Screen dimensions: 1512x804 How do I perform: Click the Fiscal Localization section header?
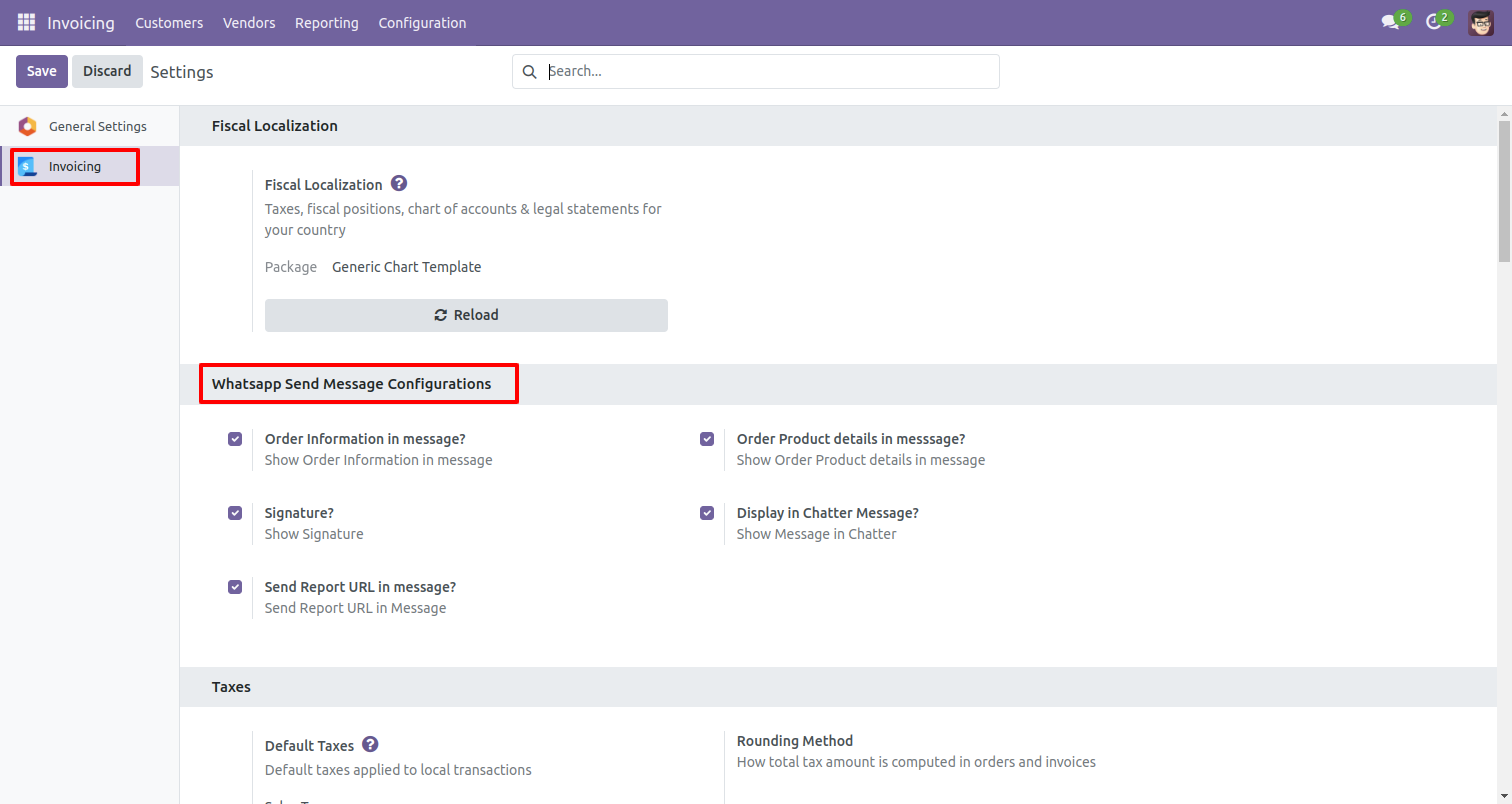[275, 126]
